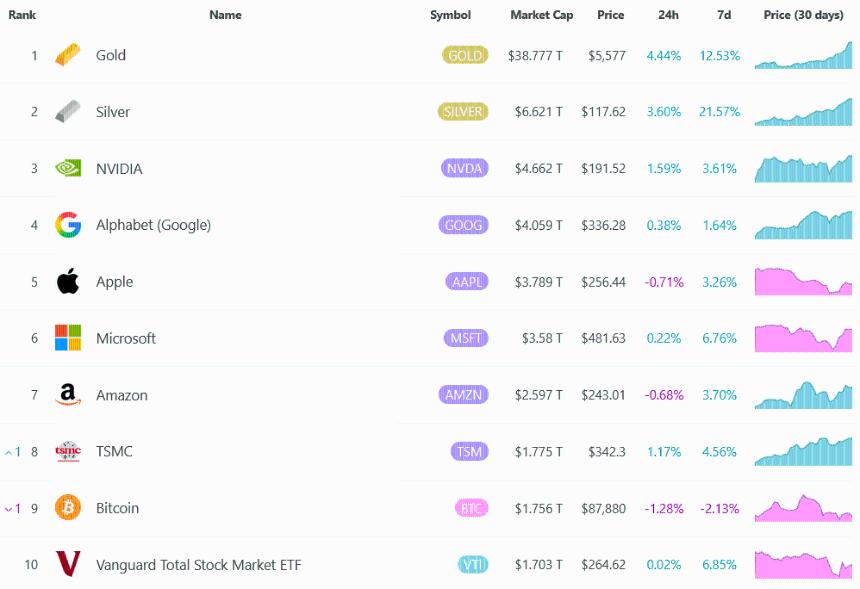Viewport: 860px width, 589px height.
Task: Click the Vanguard logo icon
Action: click(x=68, y=565)
